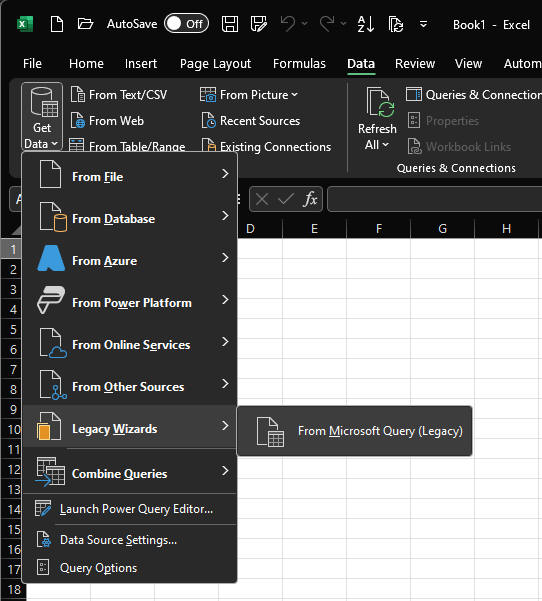Open From Database submenu
542x601 pixels.
click(x=130, y=219)
